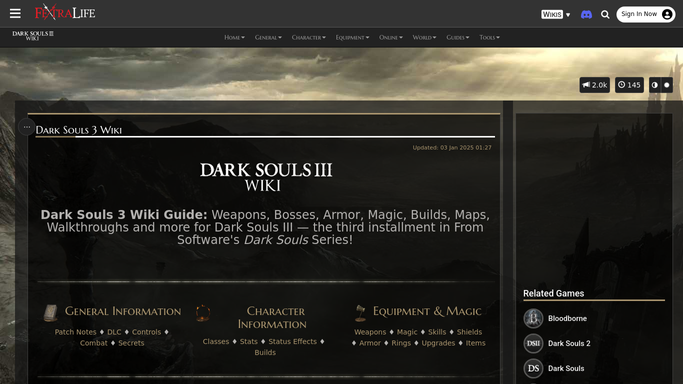
Task: Open the Bloodborne game icon
Action: (533, 318)
